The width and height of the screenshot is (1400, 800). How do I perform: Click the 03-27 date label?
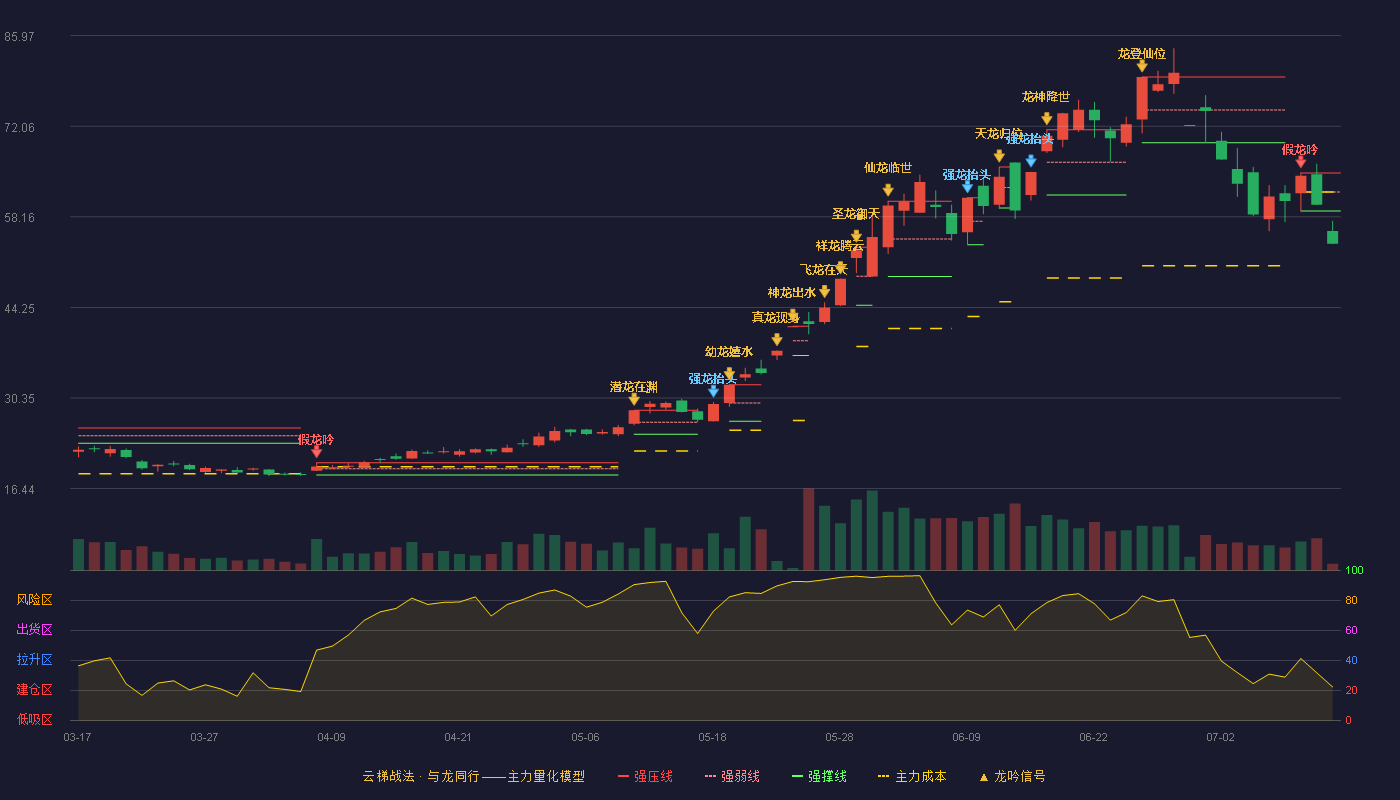pyautogui.click(x=204, y=737)
